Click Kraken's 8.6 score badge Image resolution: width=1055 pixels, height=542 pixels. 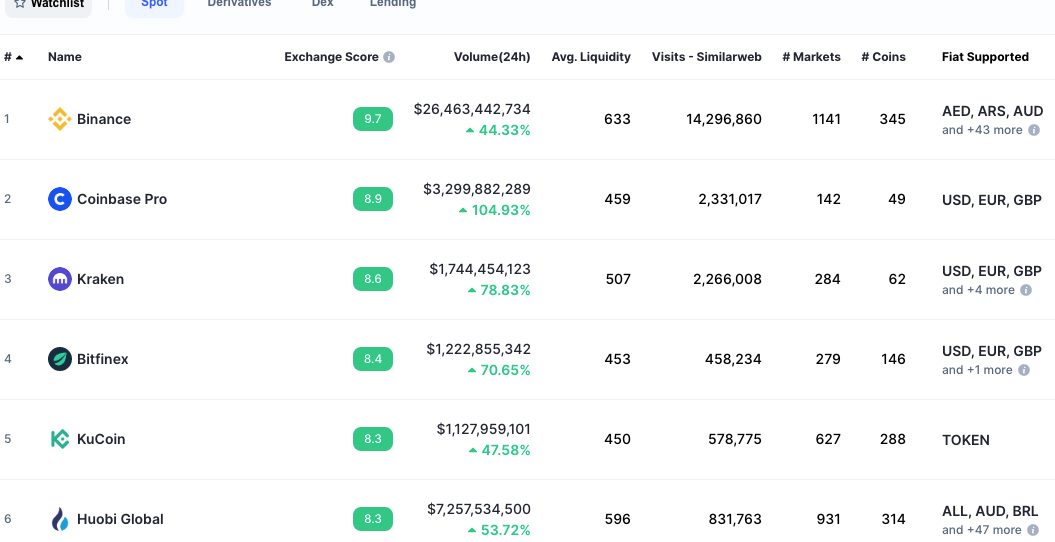[373, 279]
